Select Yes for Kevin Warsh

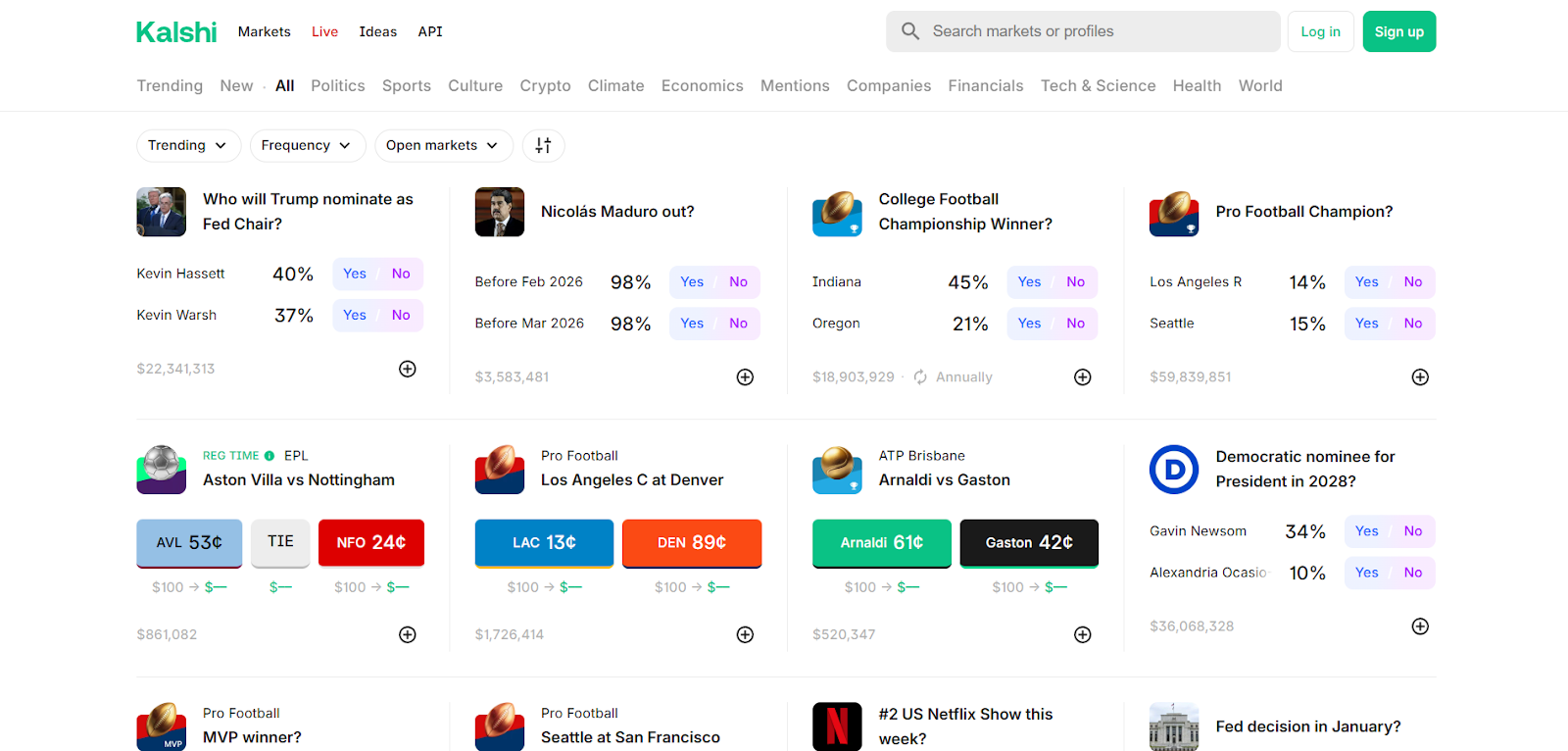355,315
